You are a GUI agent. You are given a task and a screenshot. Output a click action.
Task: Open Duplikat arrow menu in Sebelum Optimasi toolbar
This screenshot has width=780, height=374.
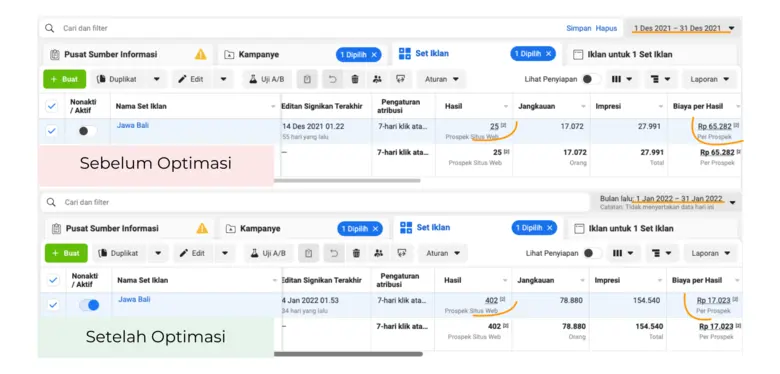coord(157,79)
